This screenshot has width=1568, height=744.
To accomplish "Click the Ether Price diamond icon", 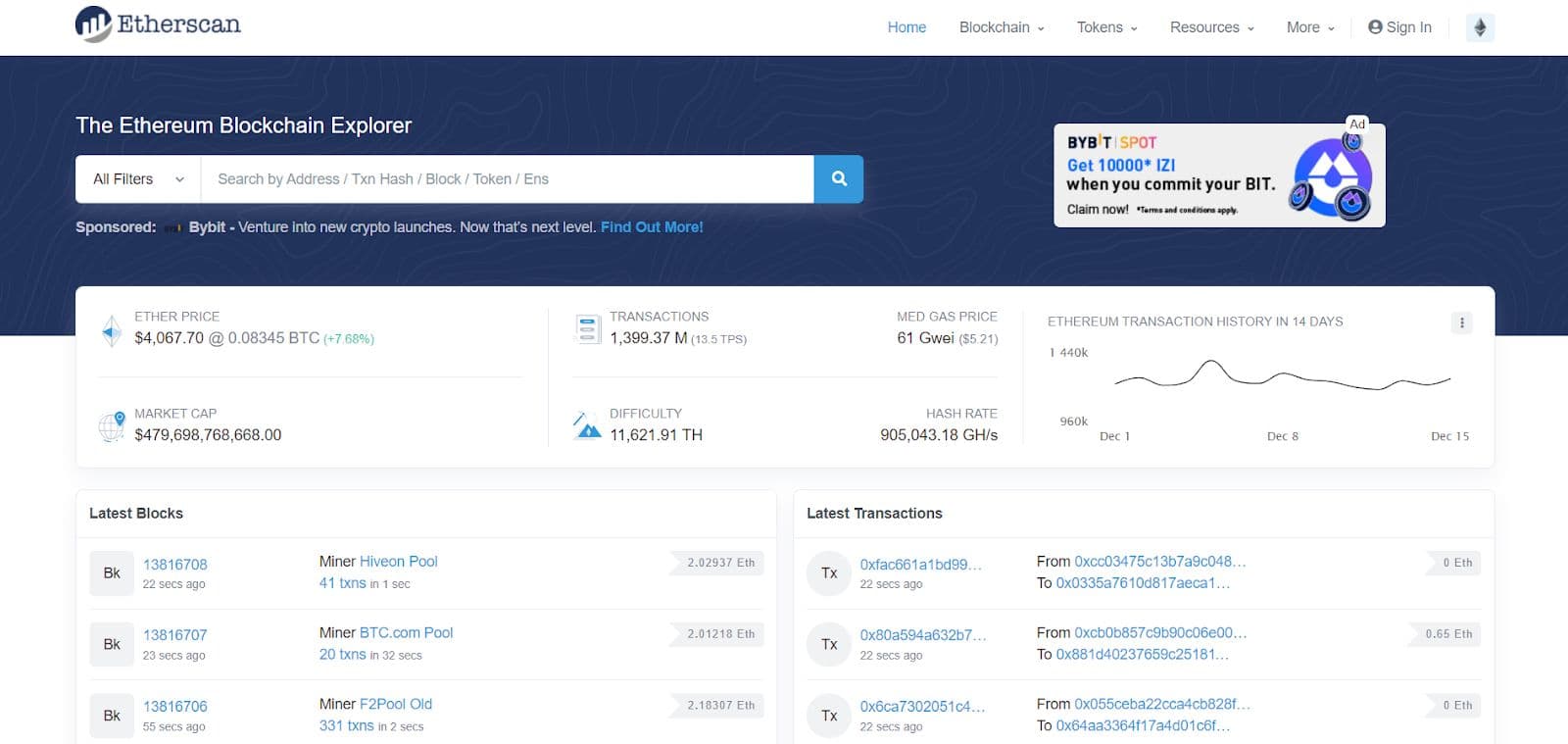I will (112, 330).
